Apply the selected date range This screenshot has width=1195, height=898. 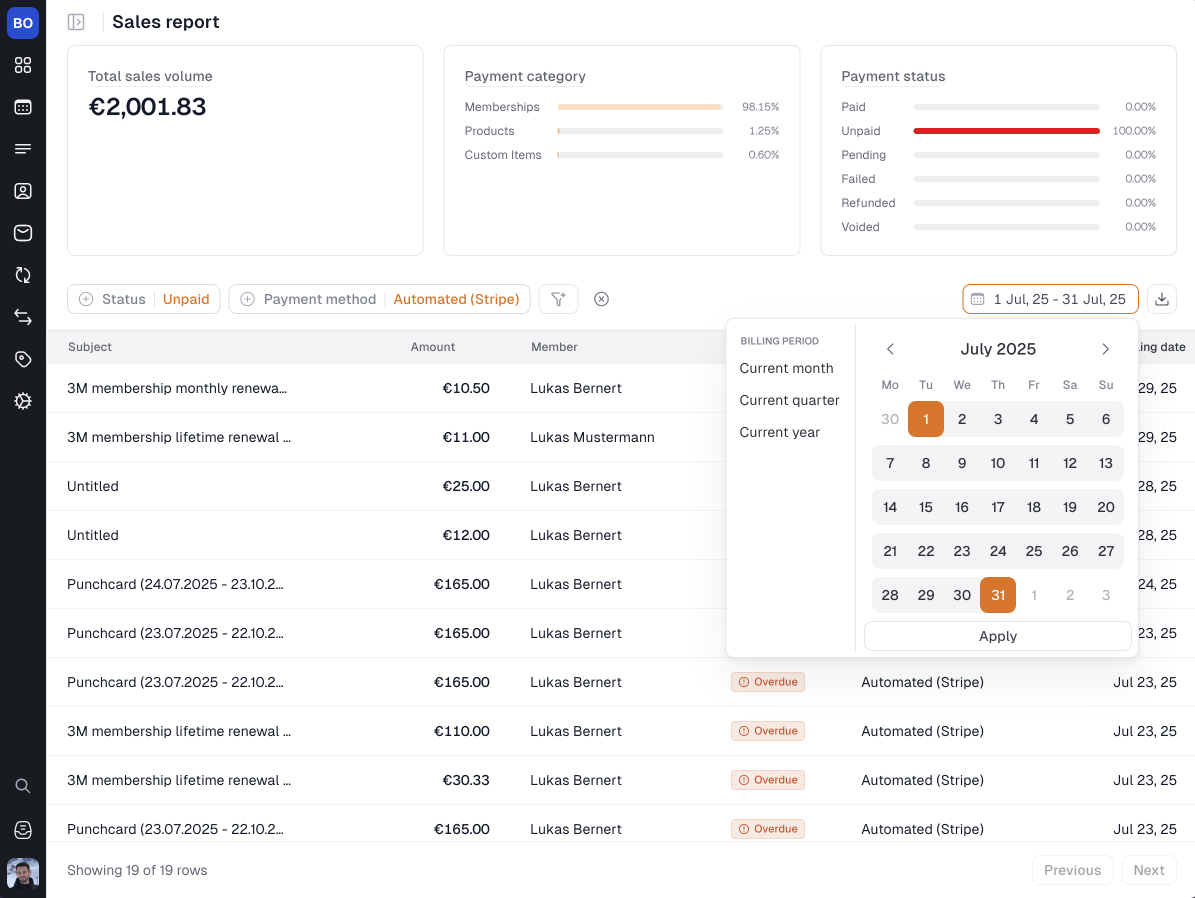(x=997, y=636)
